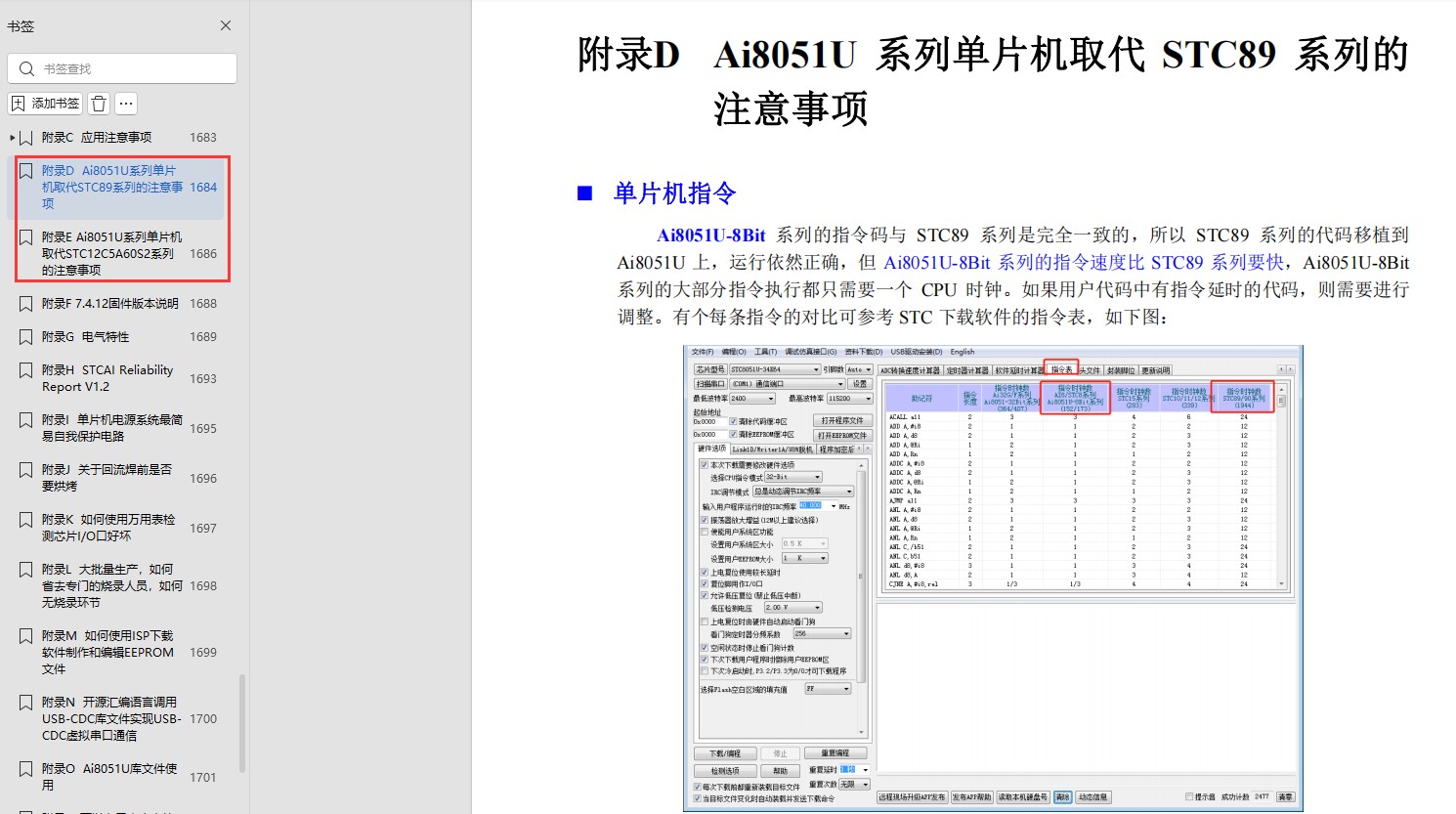This screenshot has width=1456, height=814.
Task: Toggle 本次下载需要修改硬件选项 checkbox
Action: pos(704,465)
